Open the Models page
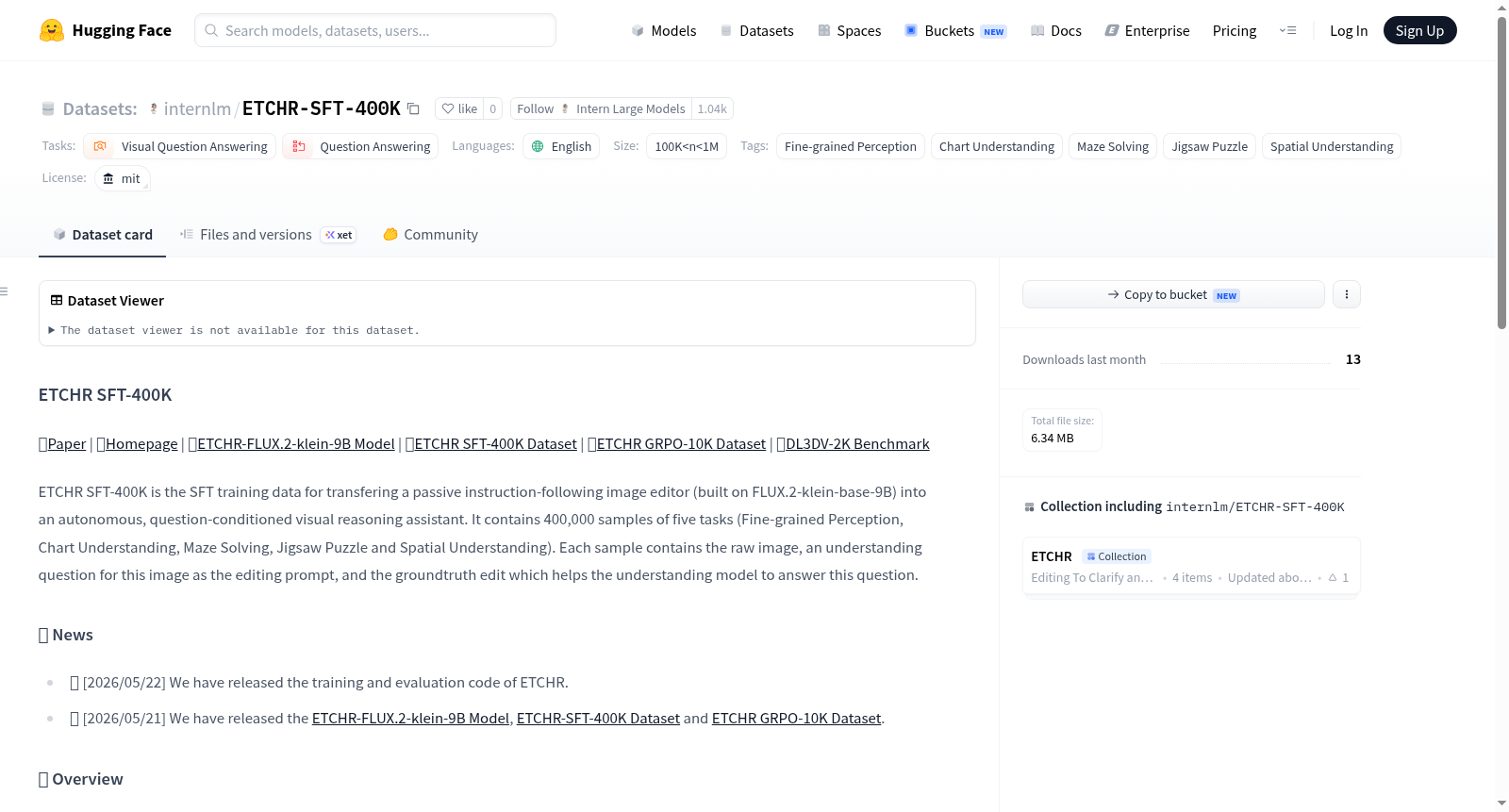 [664, 30]
